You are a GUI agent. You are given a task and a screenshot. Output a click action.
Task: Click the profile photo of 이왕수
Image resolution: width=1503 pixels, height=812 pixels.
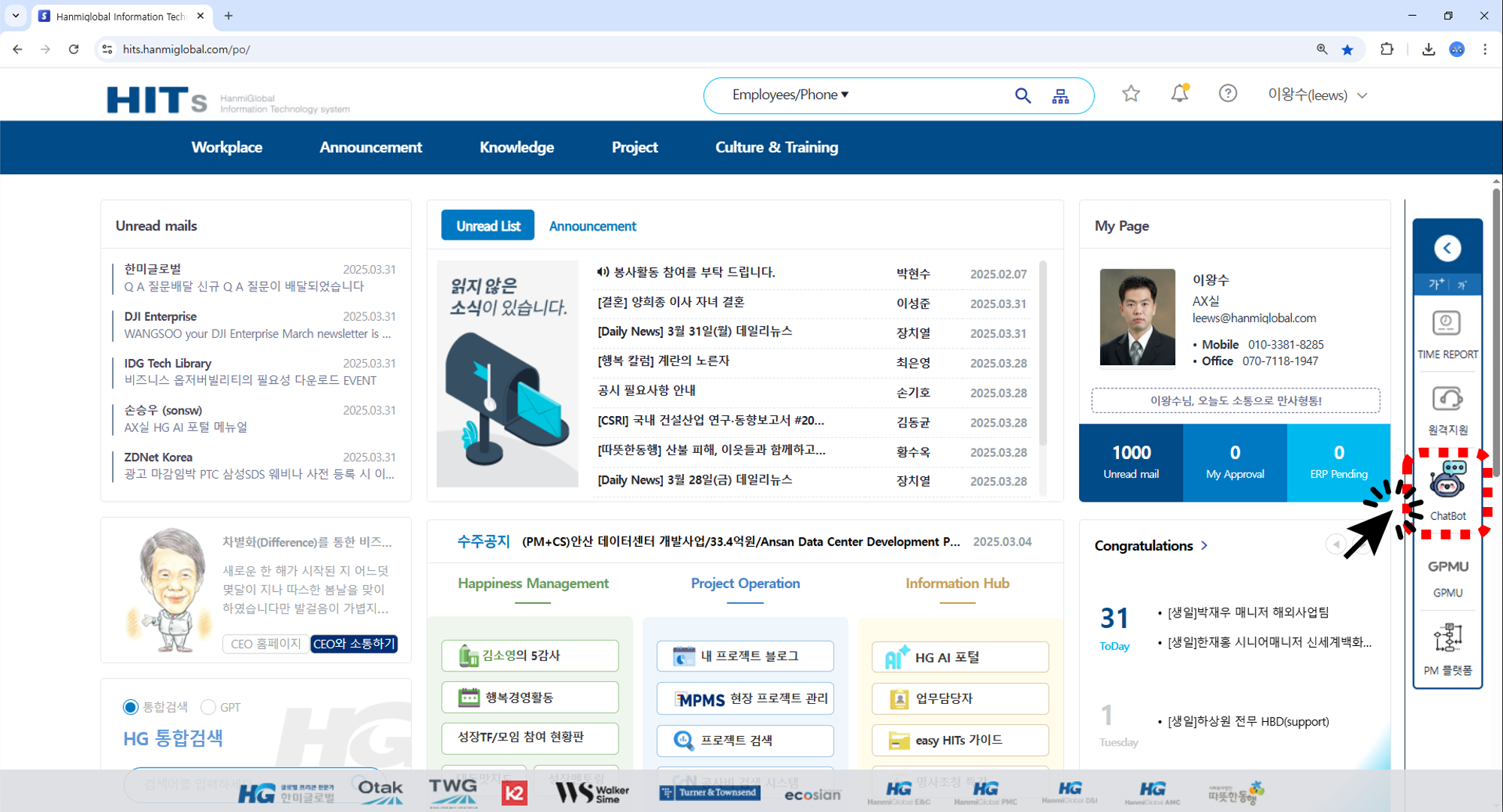pyautogui.click(x=1137, y=317)
